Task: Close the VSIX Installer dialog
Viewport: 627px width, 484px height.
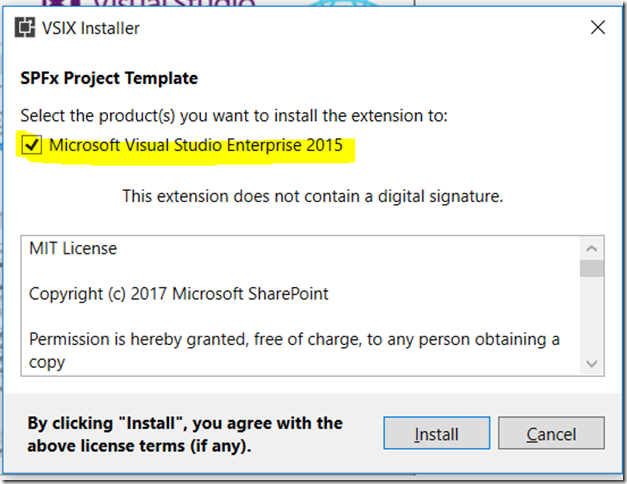Action: click(598, 28)
